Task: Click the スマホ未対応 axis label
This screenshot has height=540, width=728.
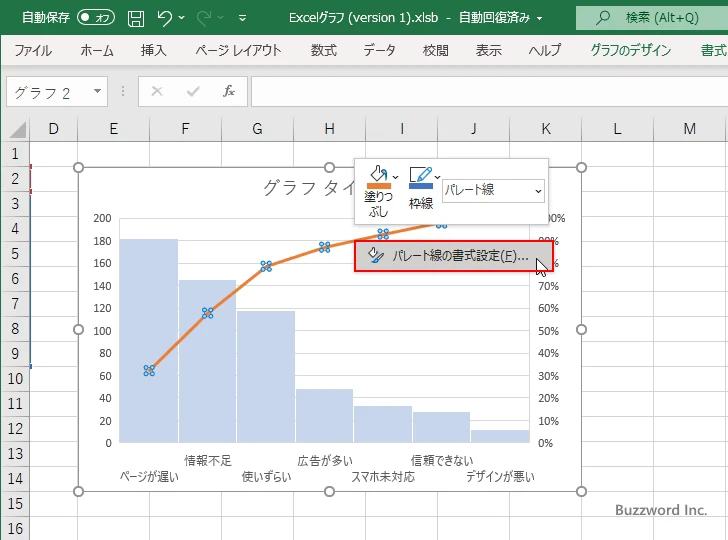Action: pyautogui.click(x=383, y=477)
